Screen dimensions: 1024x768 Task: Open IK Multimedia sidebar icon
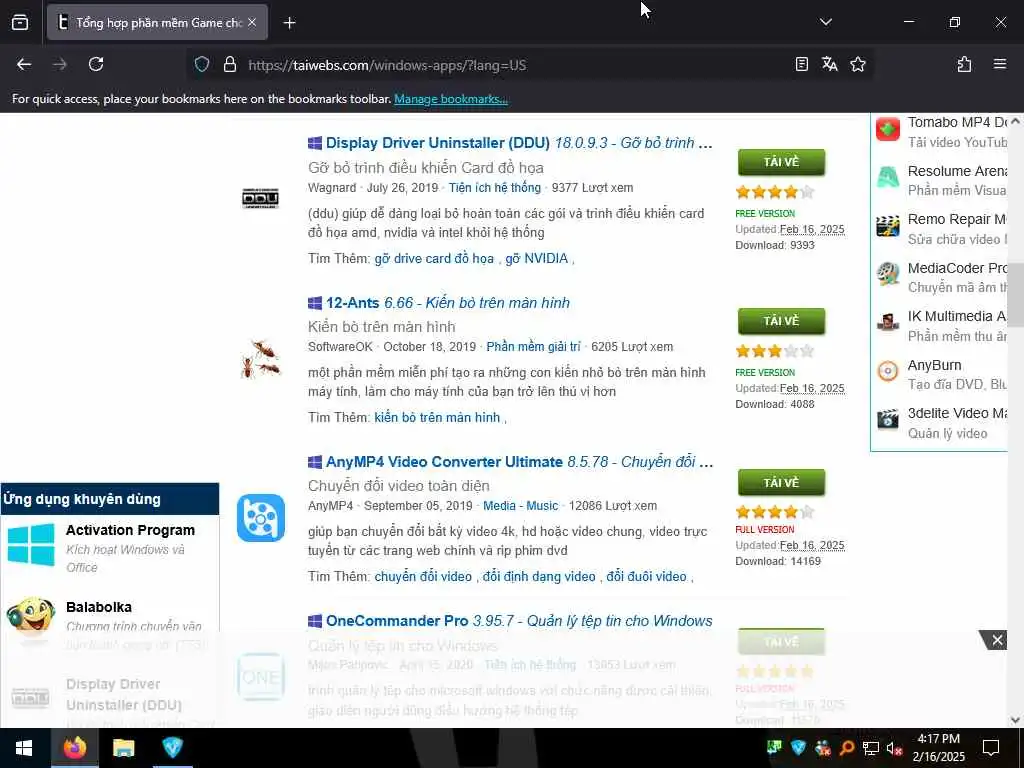pos(888,322)
